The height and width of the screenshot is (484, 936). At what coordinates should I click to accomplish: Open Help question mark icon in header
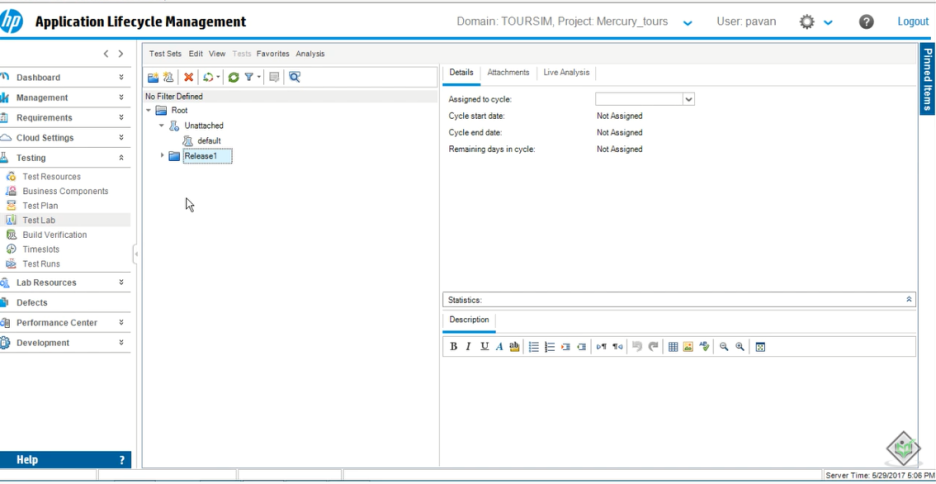(x=866, y=22)
